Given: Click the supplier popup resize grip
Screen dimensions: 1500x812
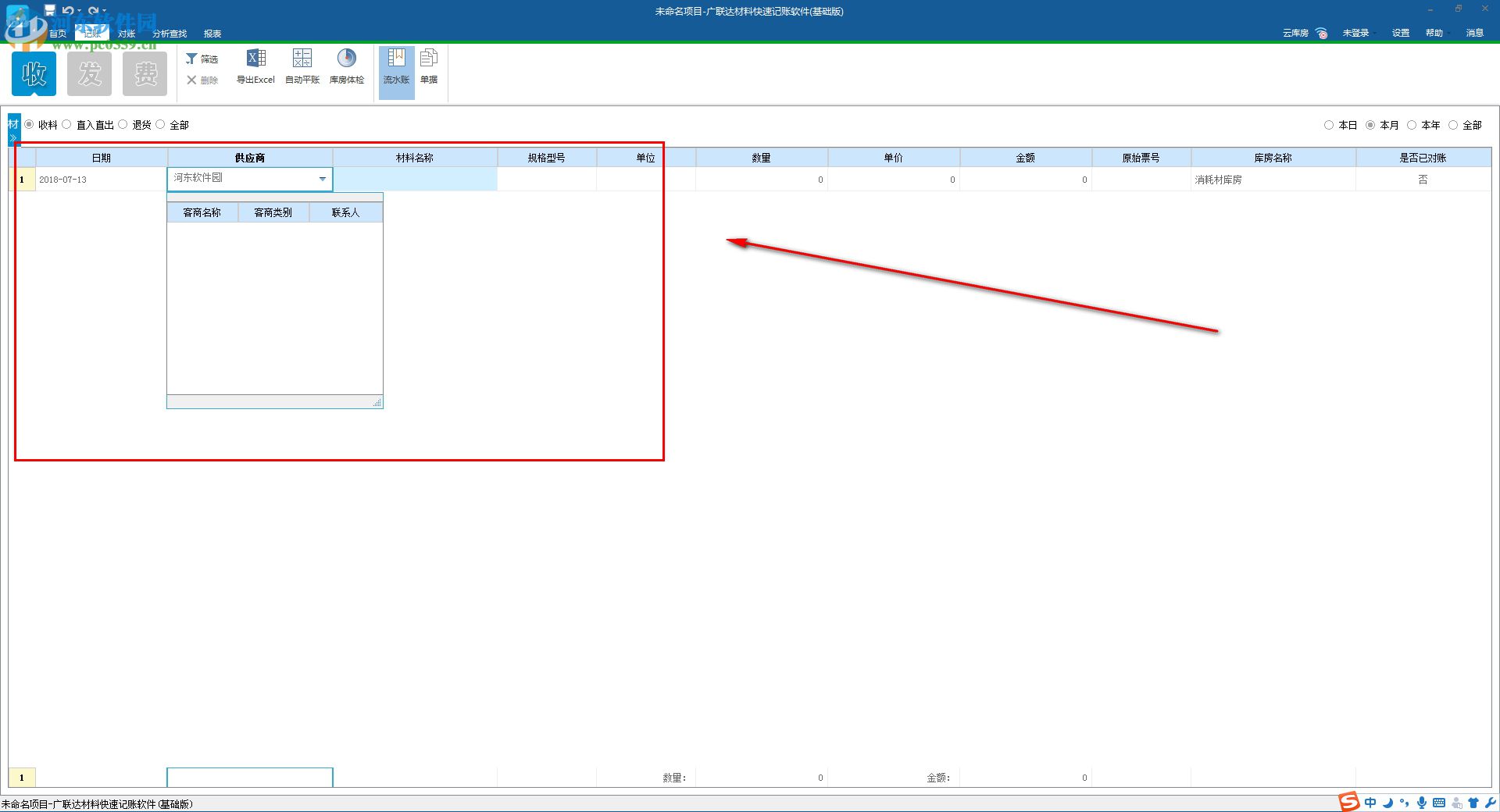Looking at the screenshot, I should pos(377,402).
